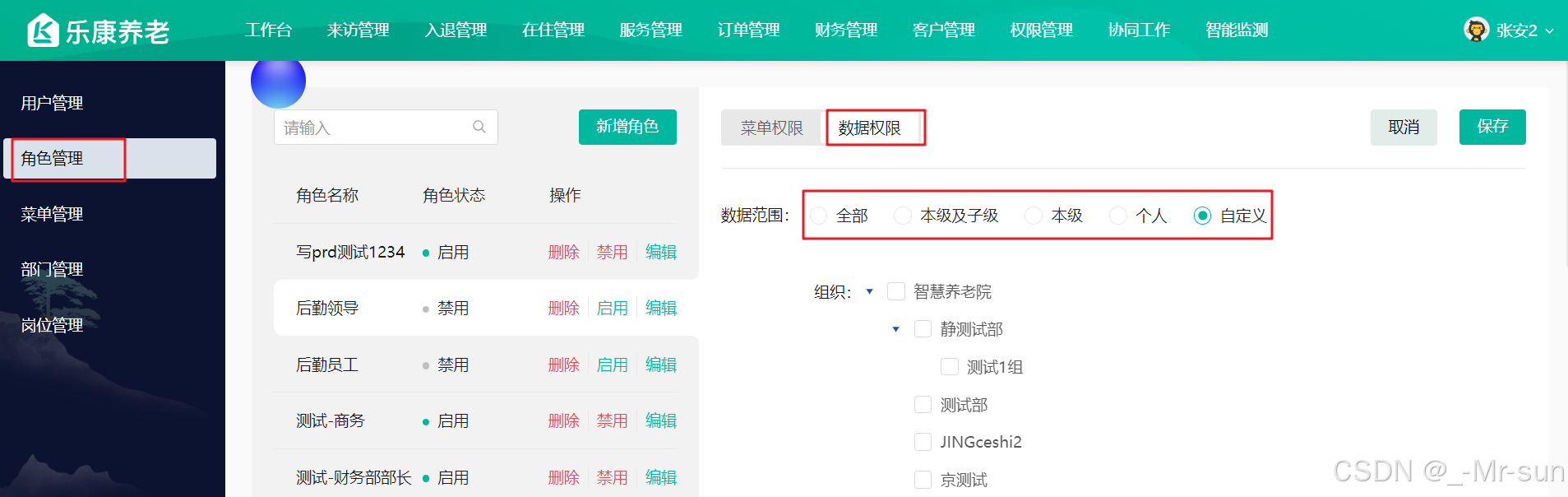1568x497 pixels.
Task: Select the 本级及子级 radio option
Action: pos(903,216)
